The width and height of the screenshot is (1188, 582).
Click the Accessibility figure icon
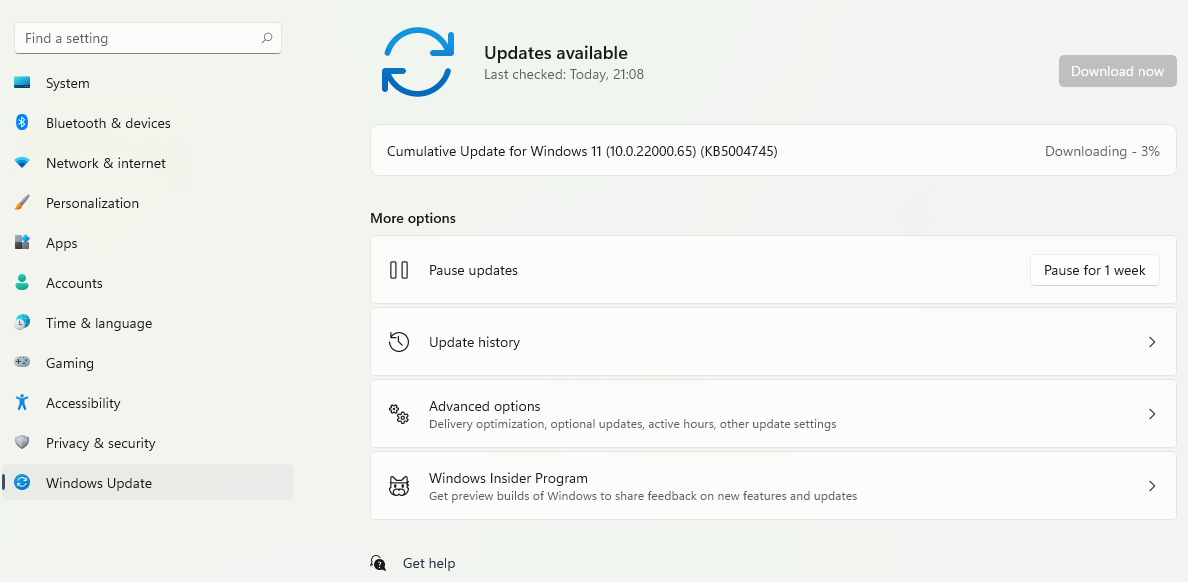click(22, 402)
